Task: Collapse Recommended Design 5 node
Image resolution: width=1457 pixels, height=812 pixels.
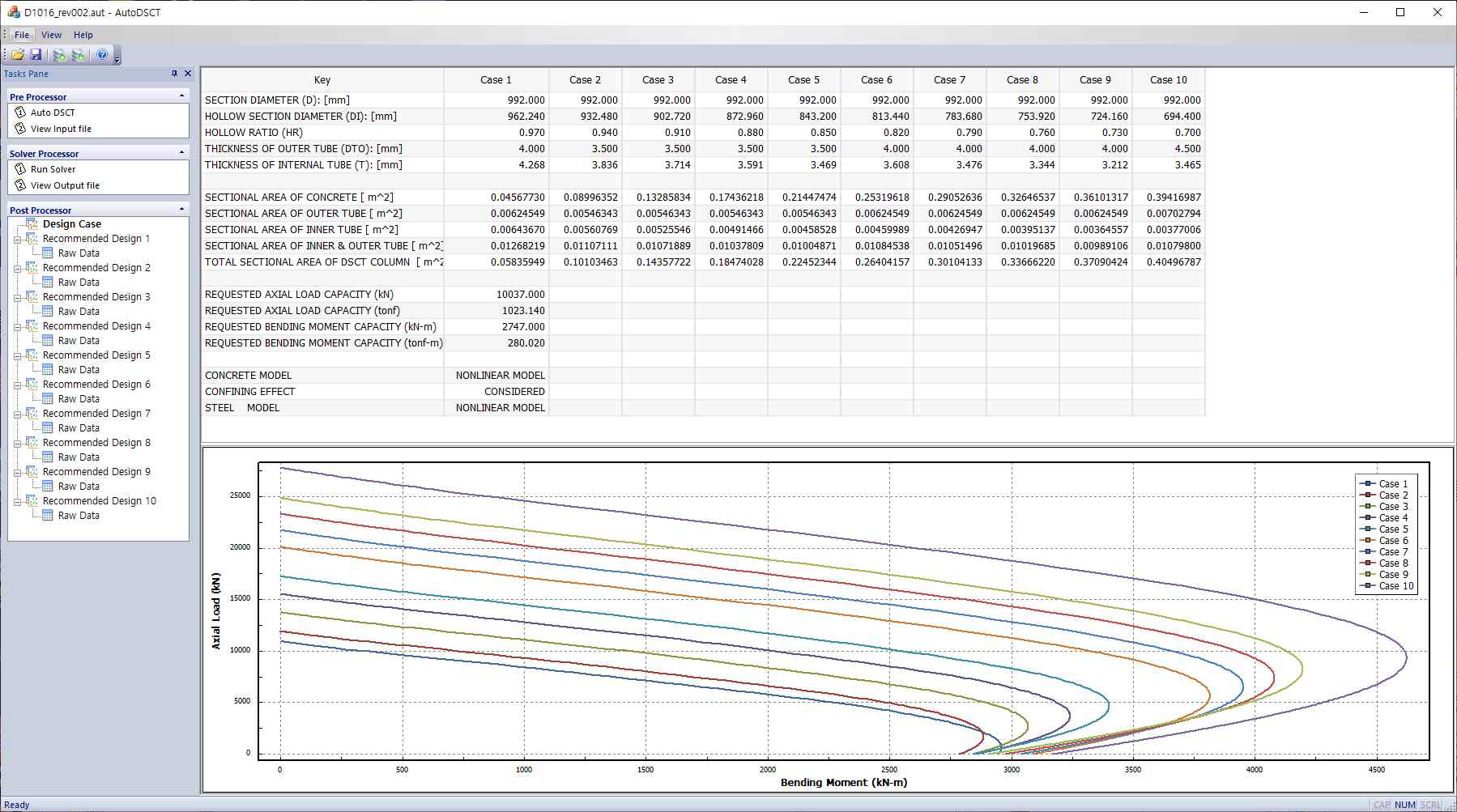Action: click(17, 355)
